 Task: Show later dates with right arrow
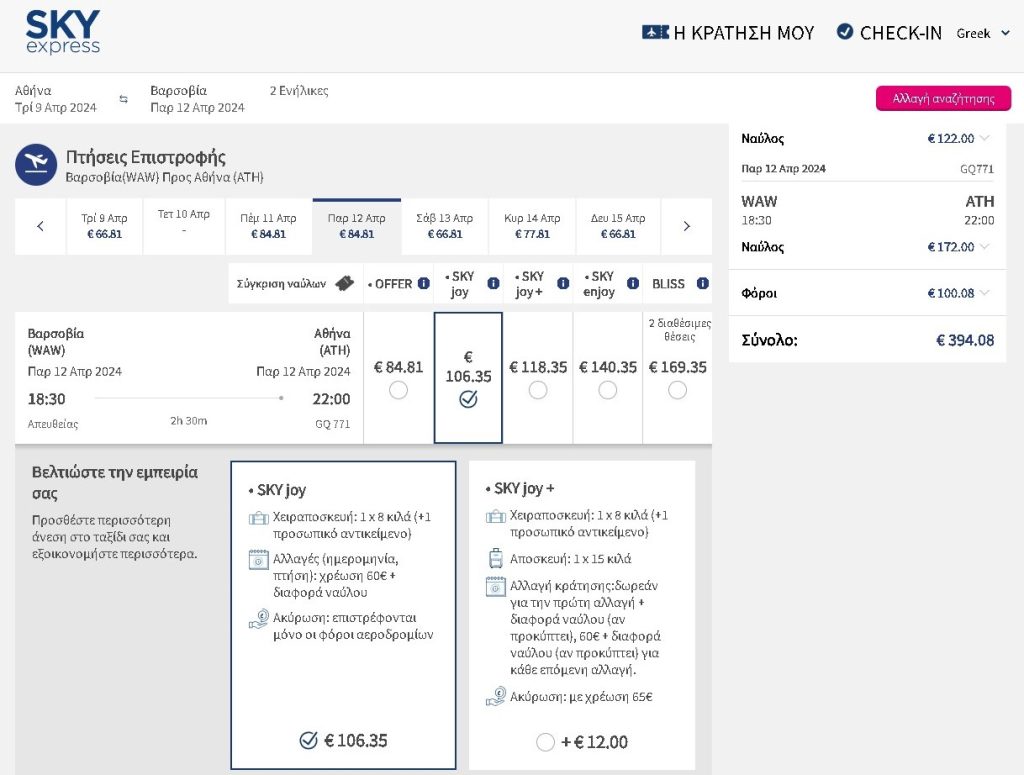pyautogui.click(x=686, y=226)
